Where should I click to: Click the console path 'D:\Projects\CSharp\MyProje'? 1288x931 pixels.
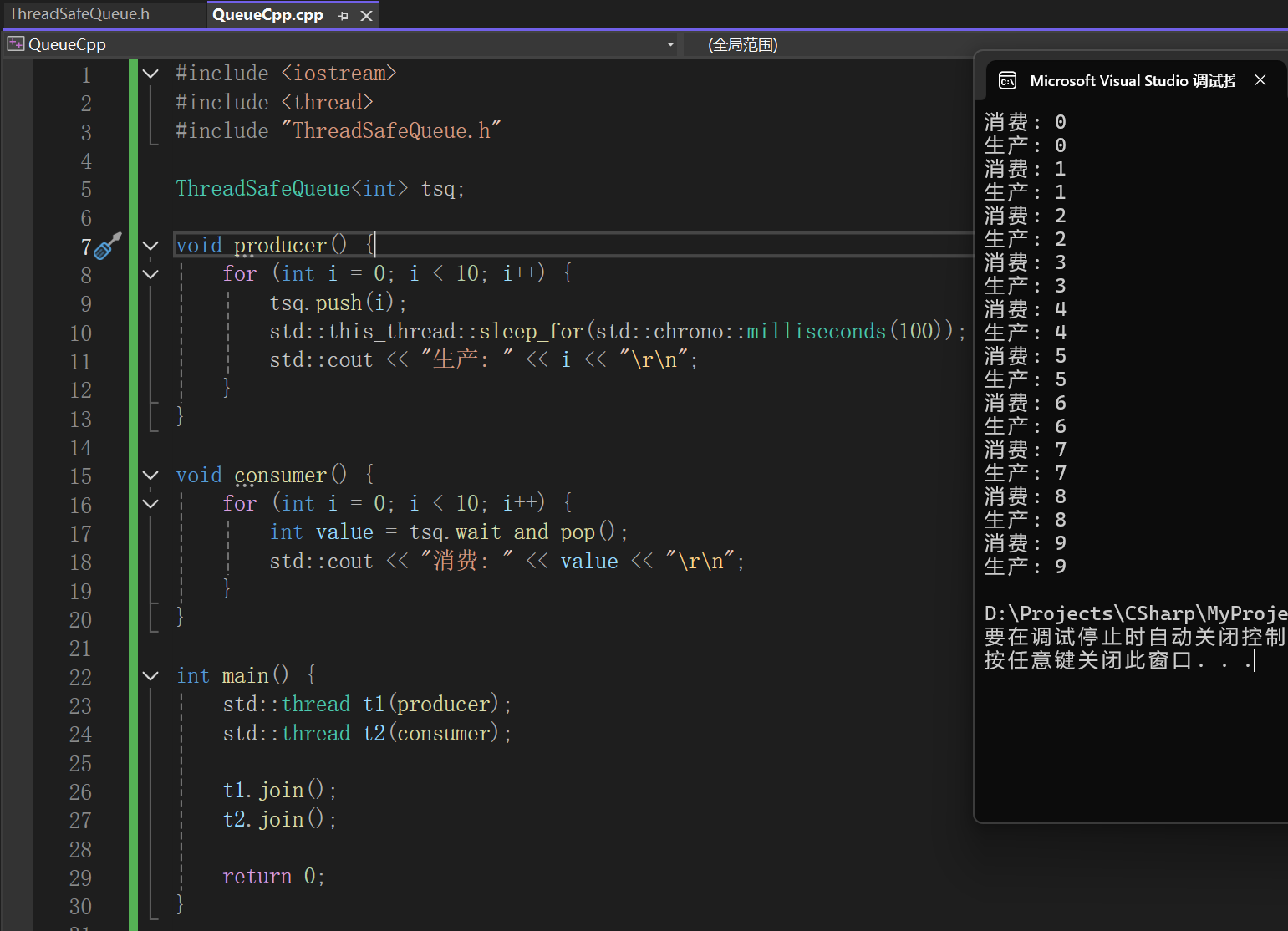pyautogui.click(x=1135, y=613)
